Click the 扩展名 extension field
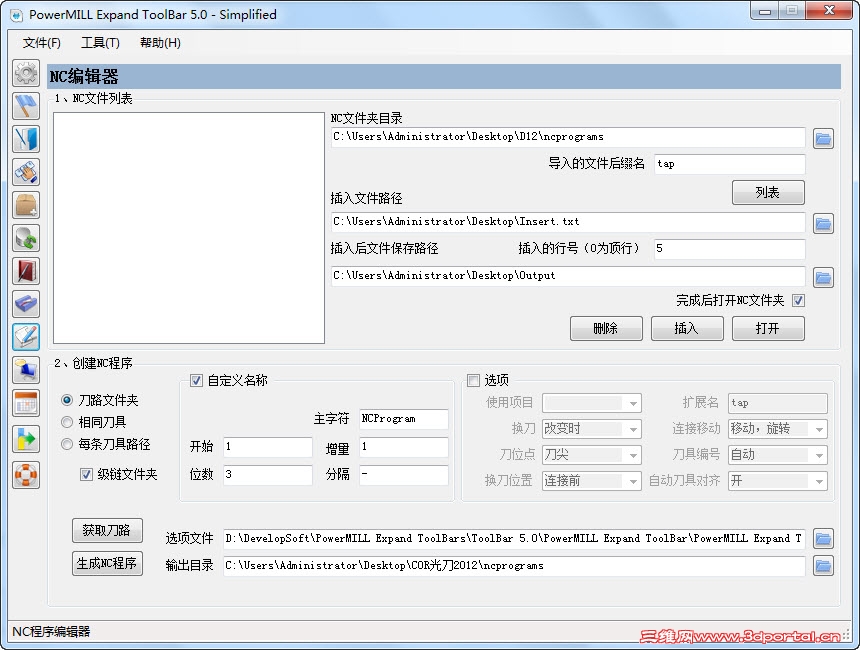Viewport: 860px width, 650px height. (777, 403)
